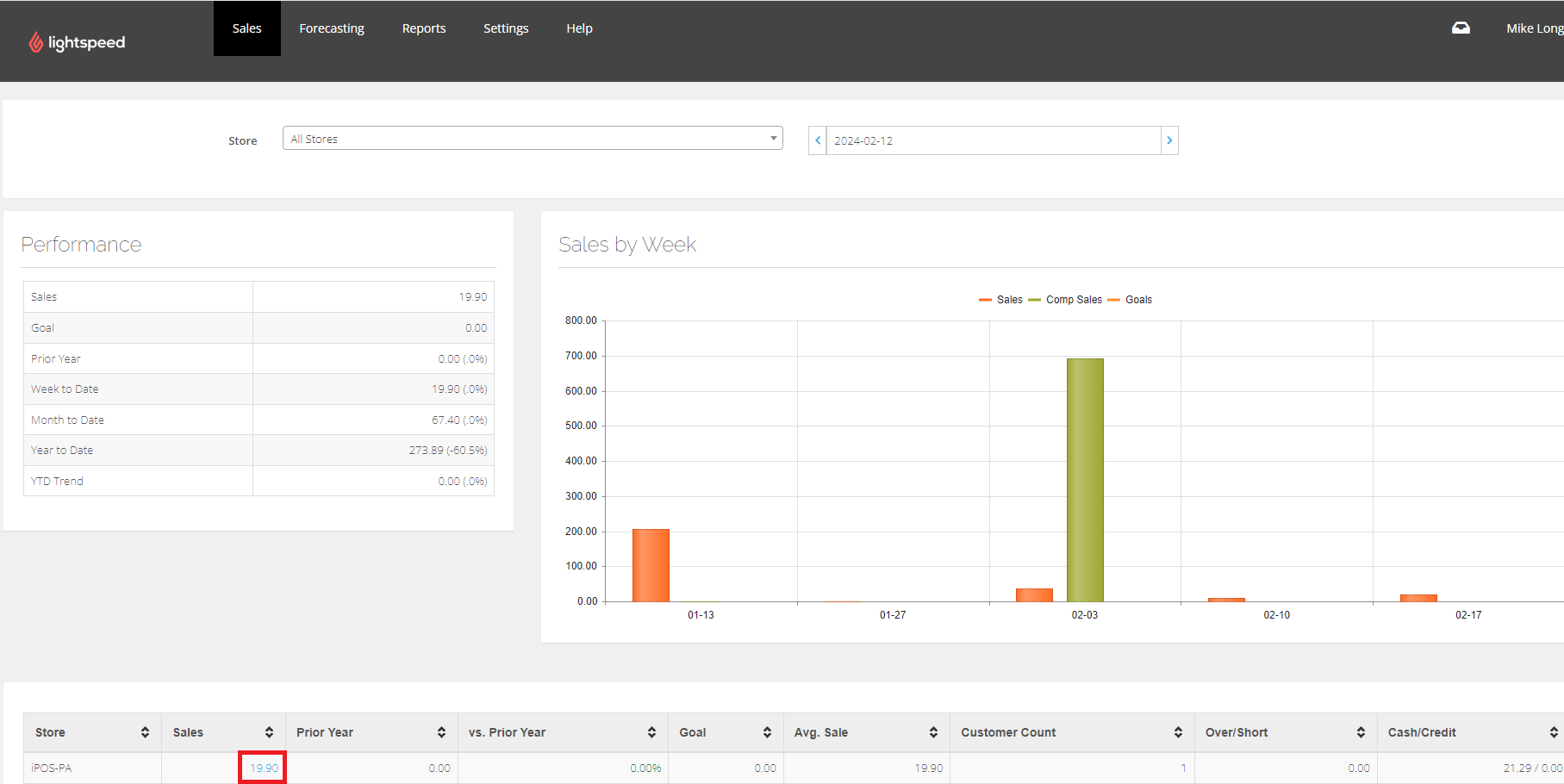The width and height of the screenshot is (1564, 784).
Task: Sort the Avg. Sale column
Action: click(933, 731)
